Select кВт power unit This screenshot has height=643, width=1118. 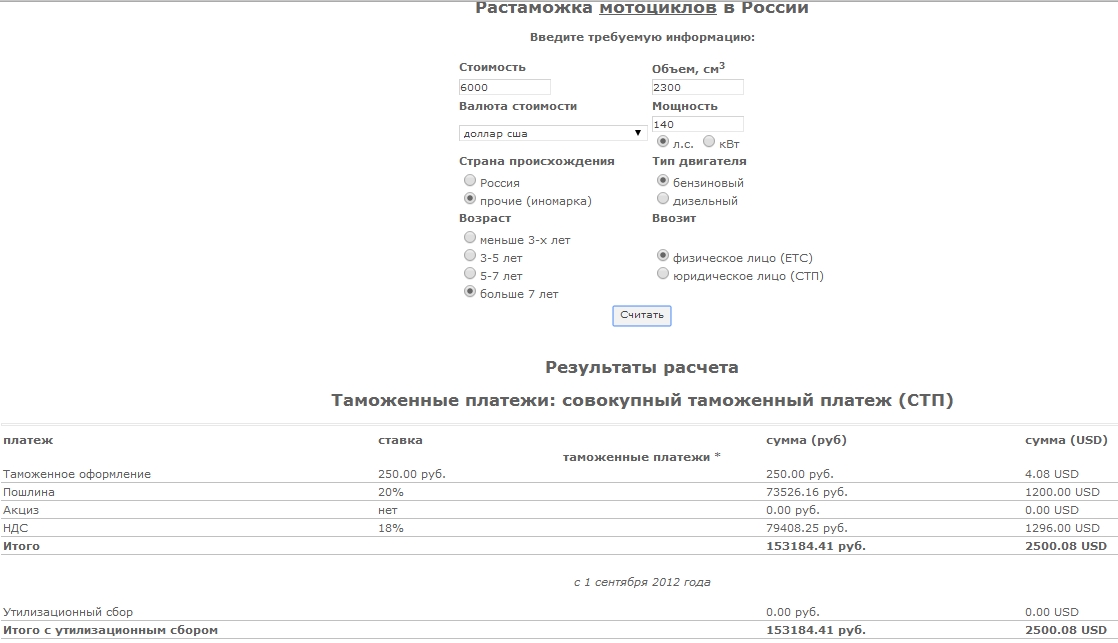[x=709, y=142]
